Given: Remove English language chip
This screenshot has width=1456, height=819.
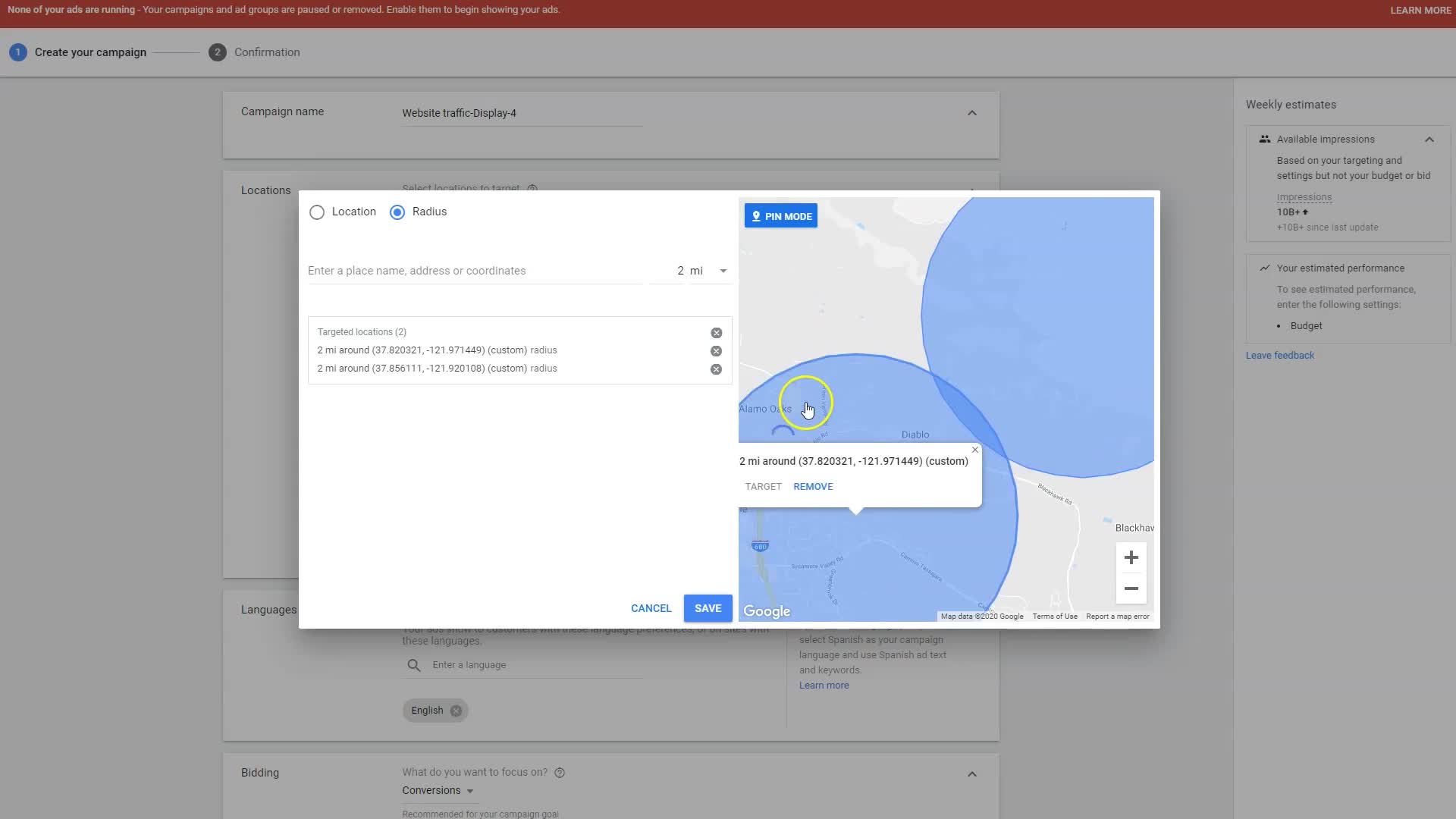Looking at the screenshot, I should point(456,711).
